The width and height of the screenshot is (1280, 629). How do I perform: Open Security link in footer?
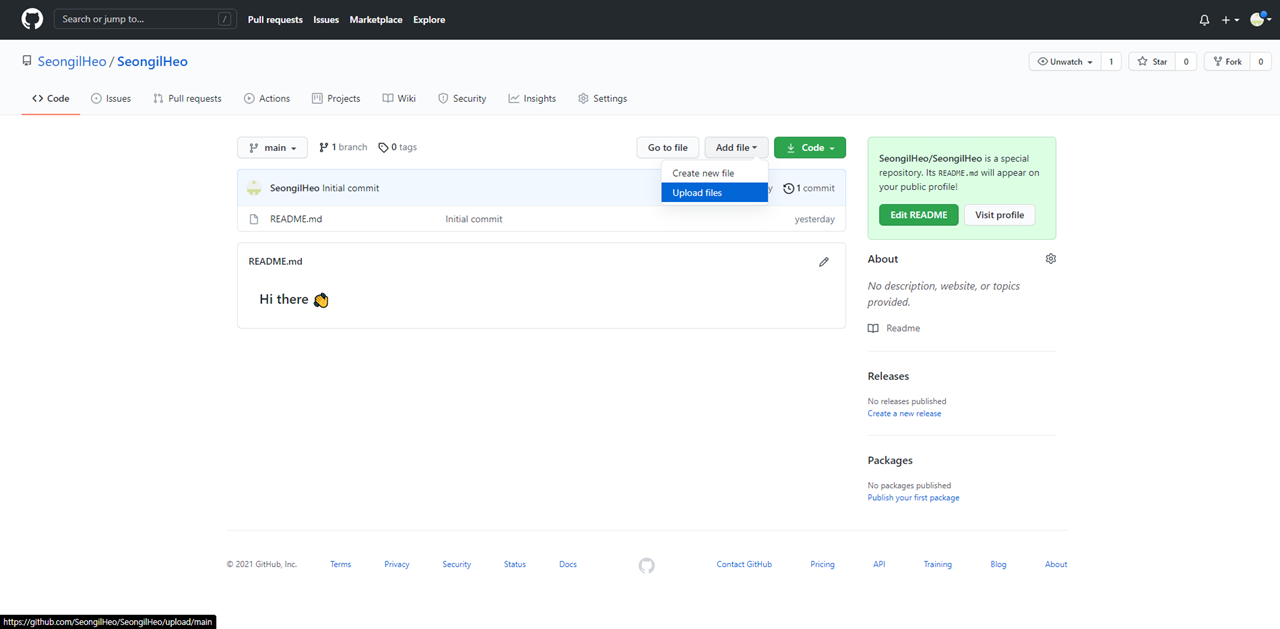point(457,564)
